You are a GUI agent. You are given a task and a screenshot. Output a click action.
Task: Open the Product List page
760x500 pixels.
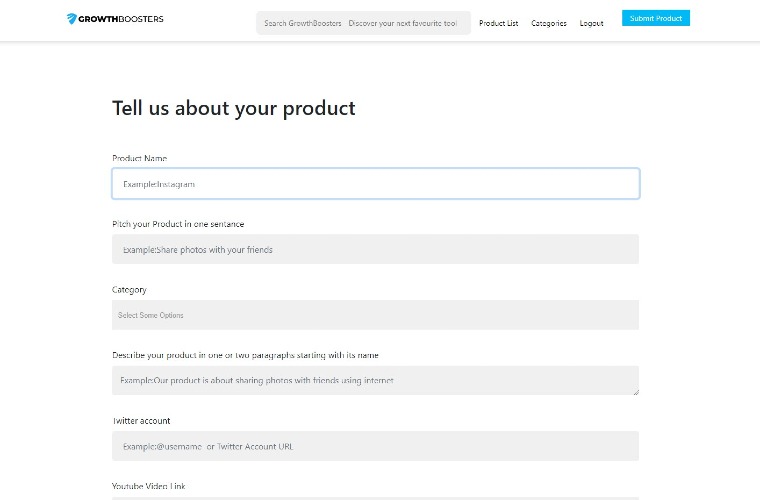click(x=498, y=23)
